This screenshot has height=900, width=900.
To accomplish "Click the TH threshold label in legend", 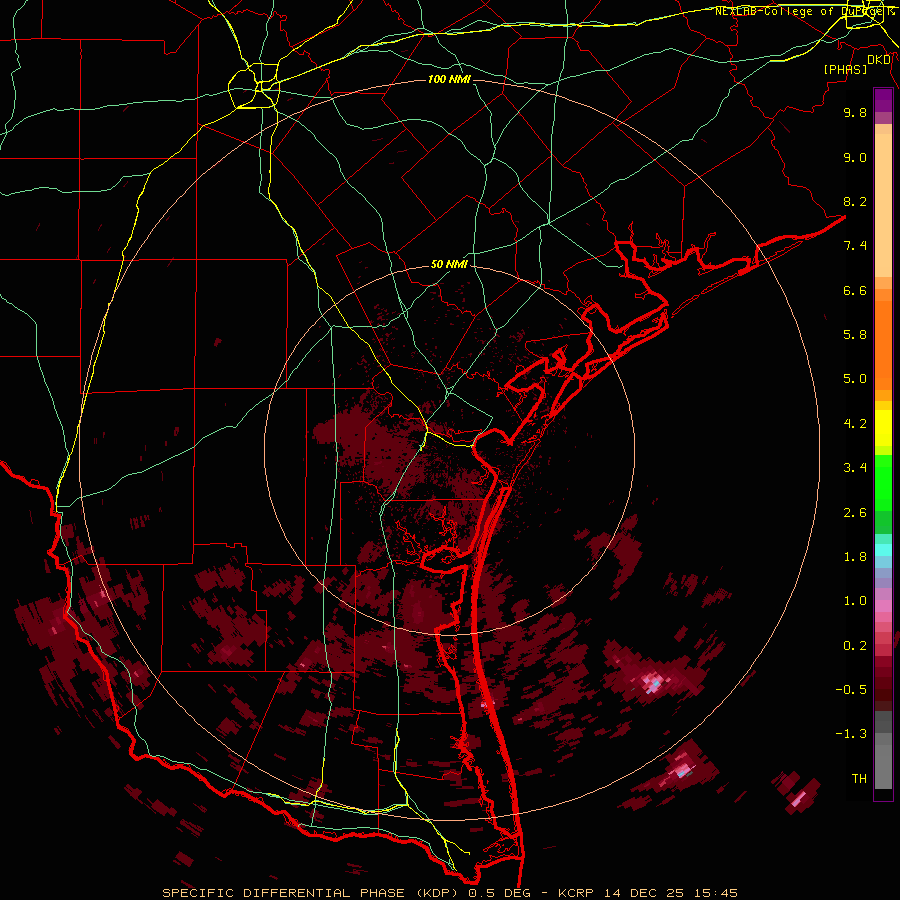I will pyautogui.click(x=859, y=779).
